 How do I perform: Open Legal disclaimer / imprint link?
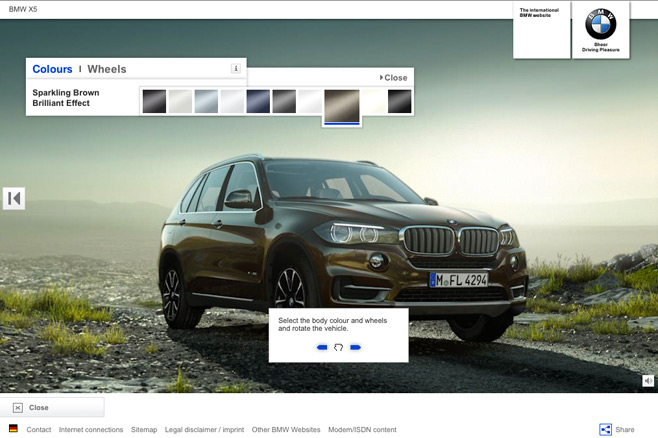[204, 430]
